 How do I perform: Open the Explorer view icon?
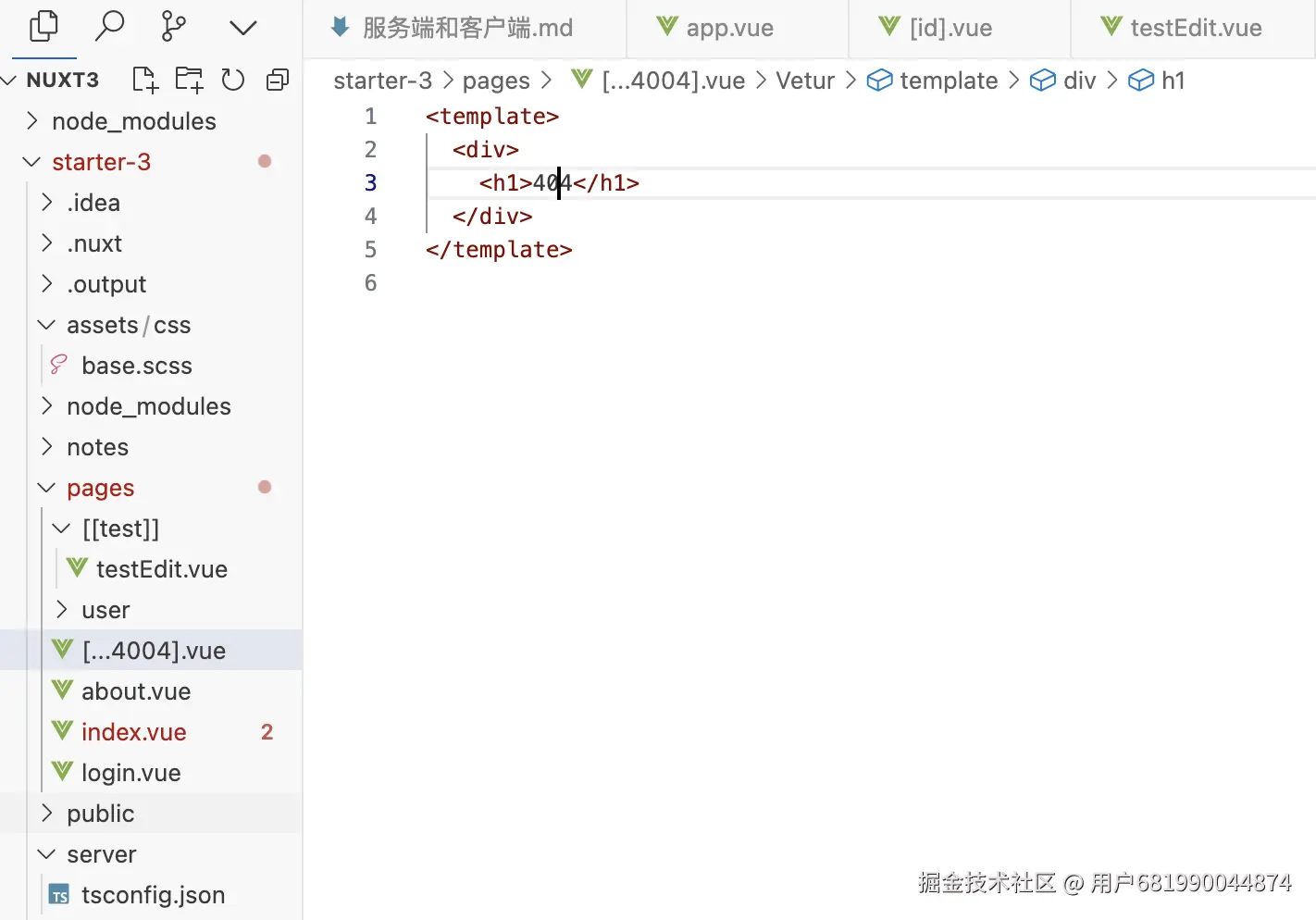43,27
